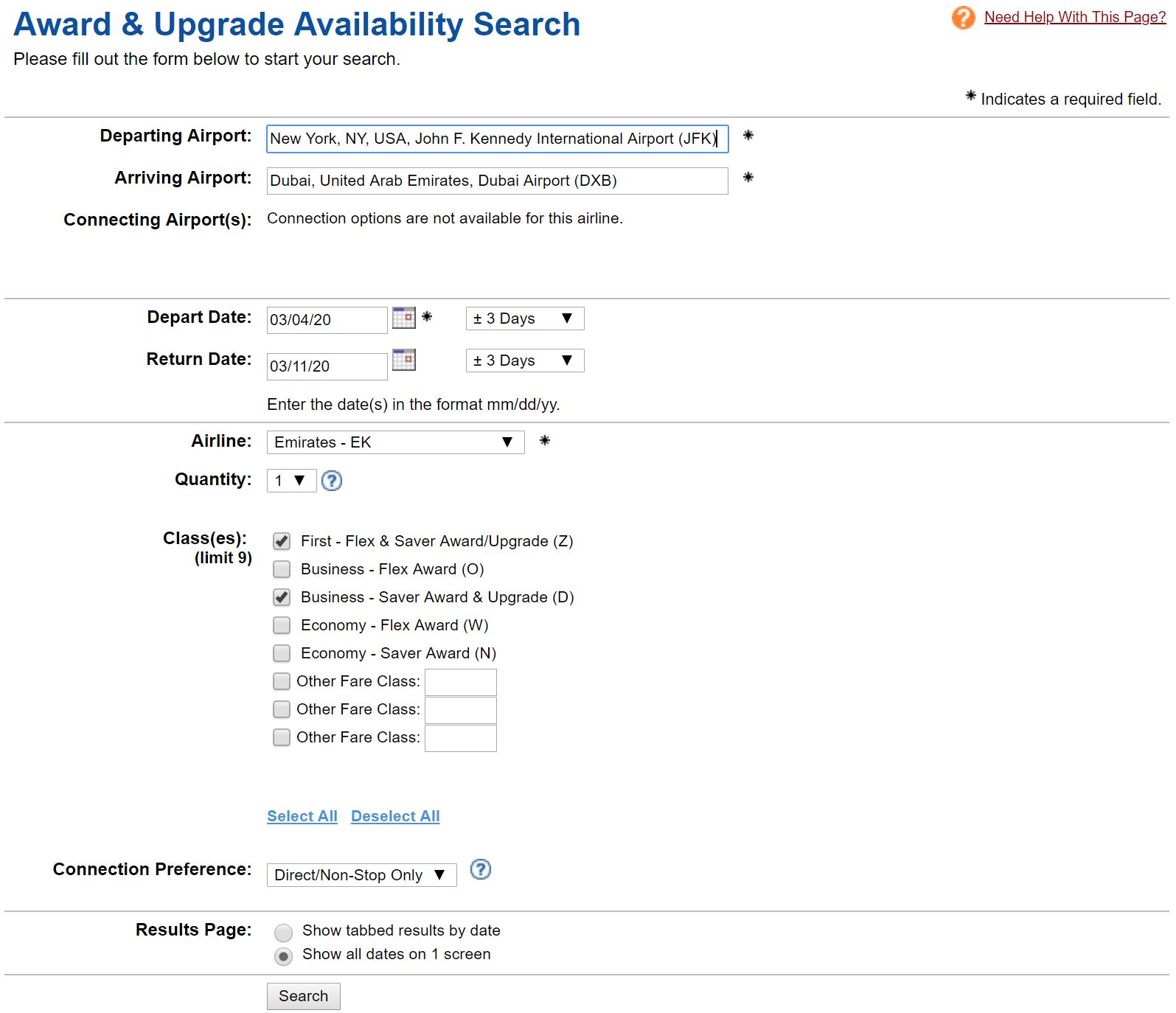Click the 'Please fill out the form below' text

(206, 59)
